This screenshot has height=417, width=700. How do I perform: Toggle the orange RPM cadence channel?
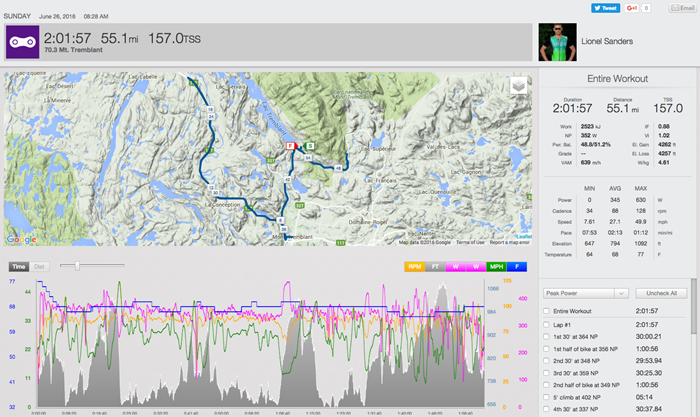tap(414, 267)
